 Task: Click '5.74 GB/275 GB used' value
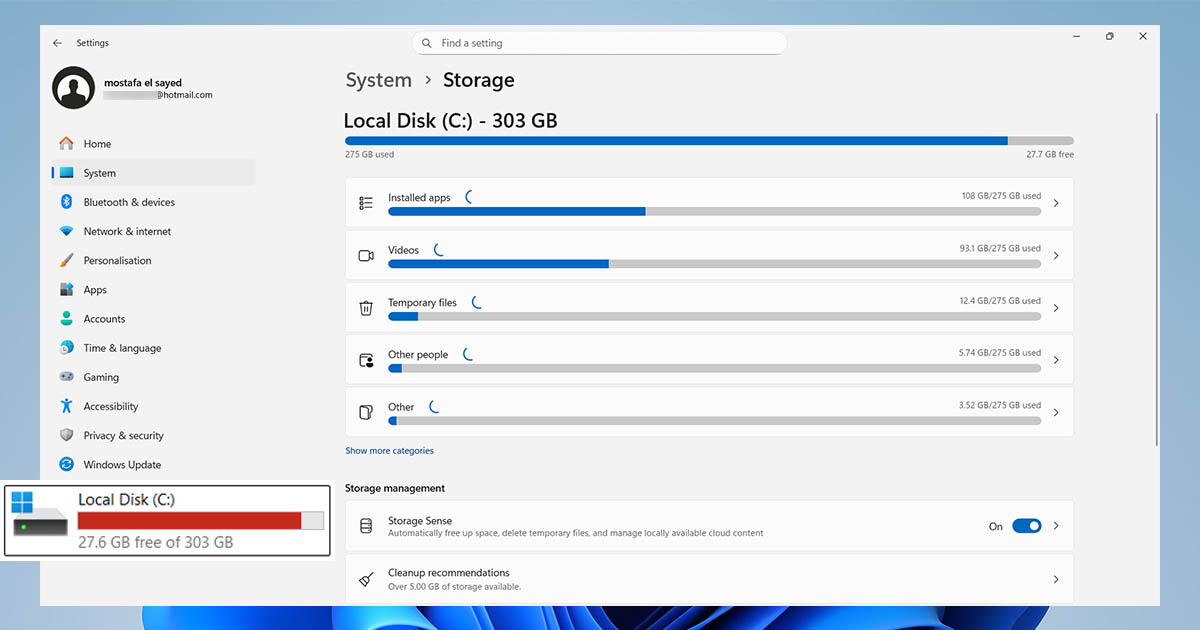(x=1000, y=352)
